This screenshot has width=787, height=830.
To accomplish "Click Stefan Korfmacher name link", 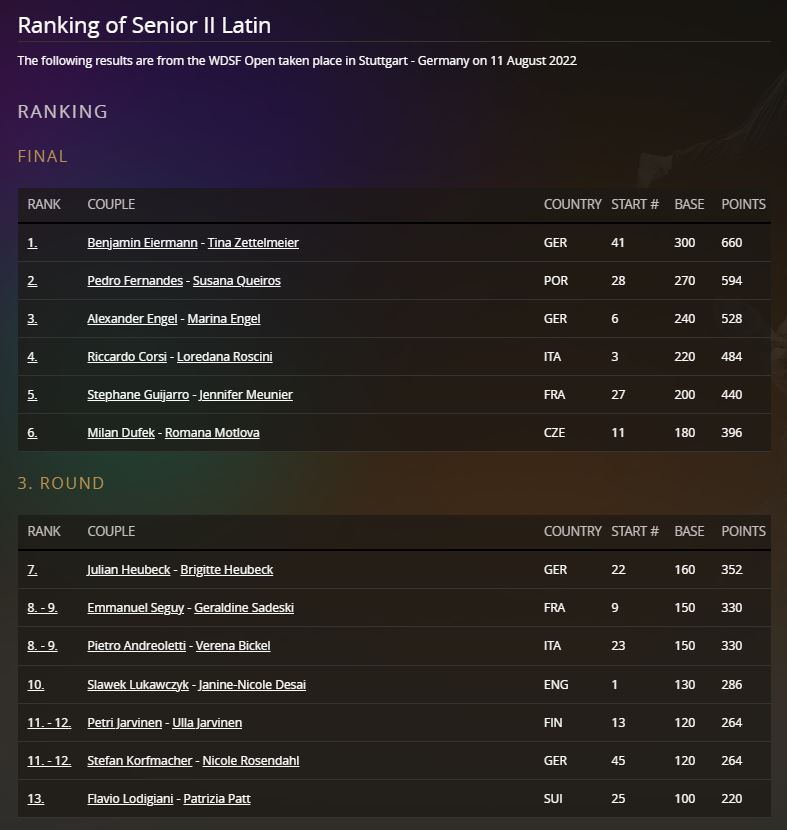I will (140, 761).
